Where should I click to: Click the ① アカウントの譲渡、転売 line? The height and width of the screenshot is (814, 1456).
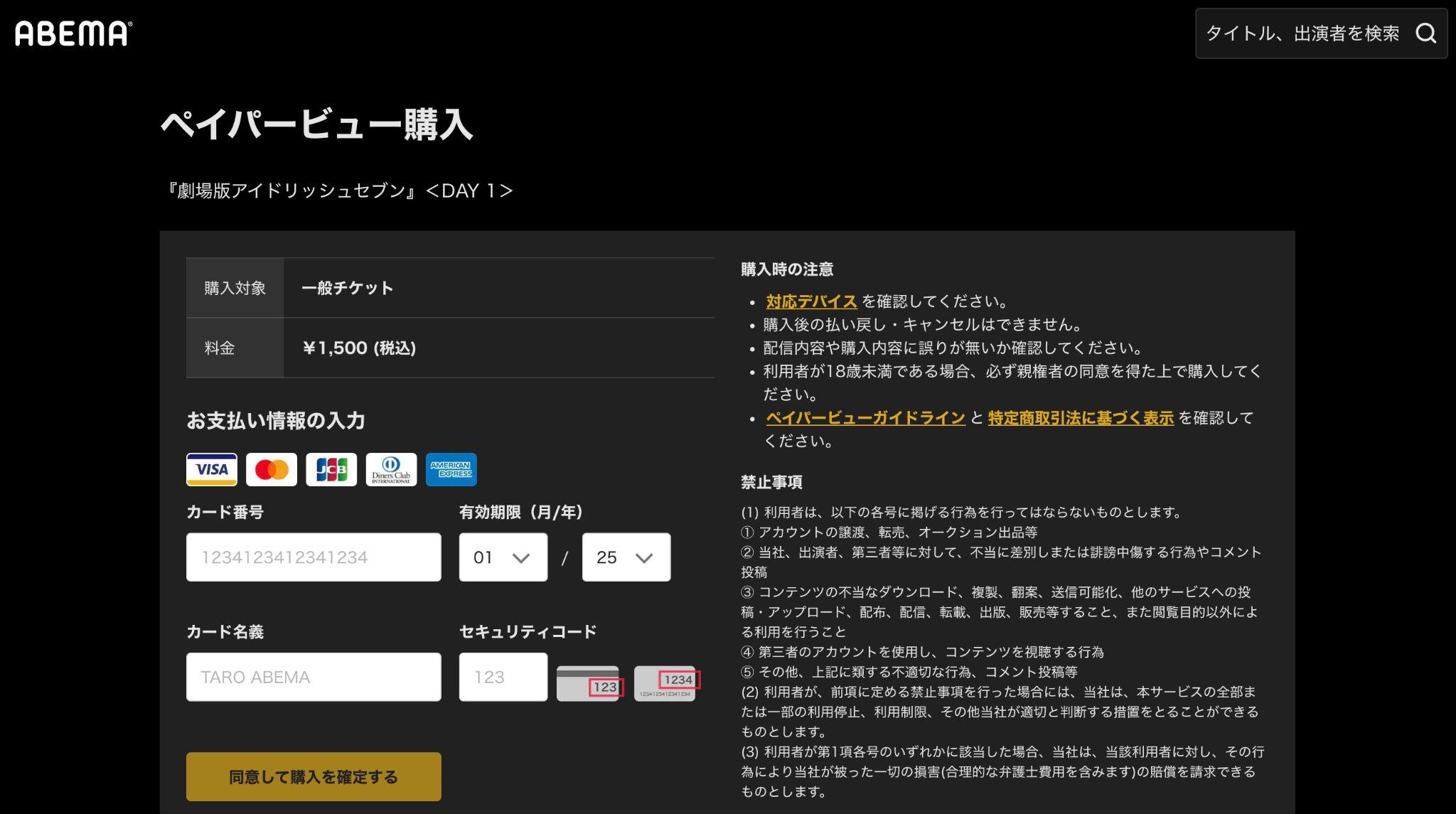[889, 532]
